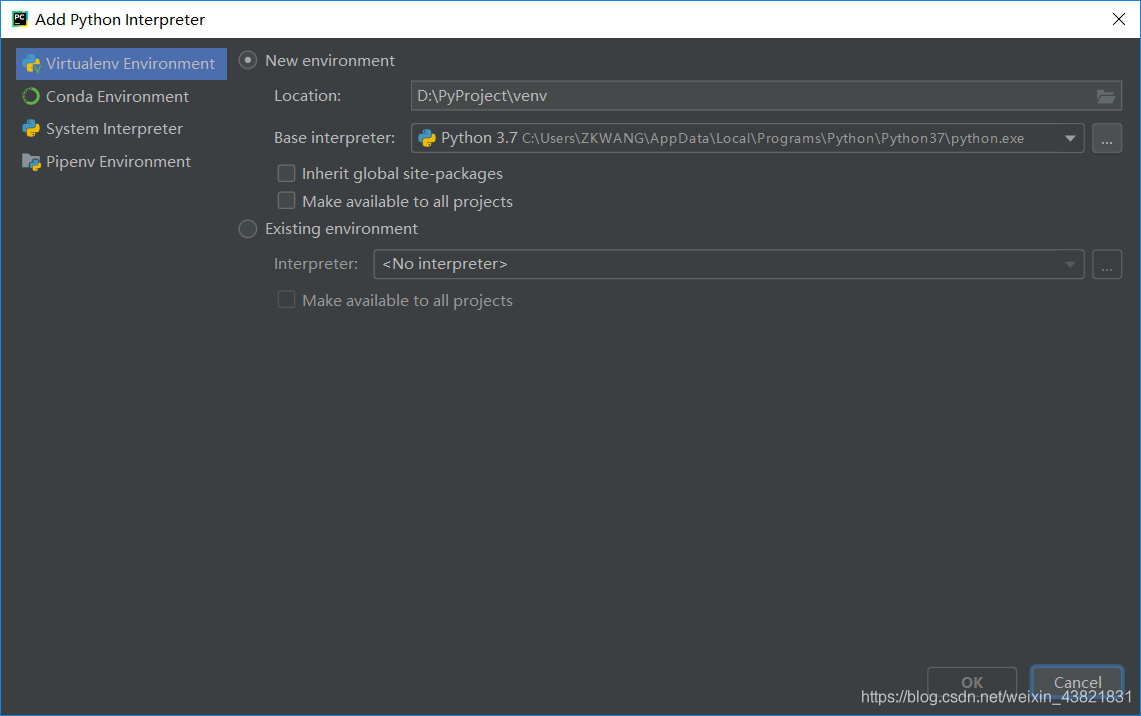This screenshot has width=1141, height=716.
Task: Check Make available to all projects under Existing environment
Action: (287, 300)
